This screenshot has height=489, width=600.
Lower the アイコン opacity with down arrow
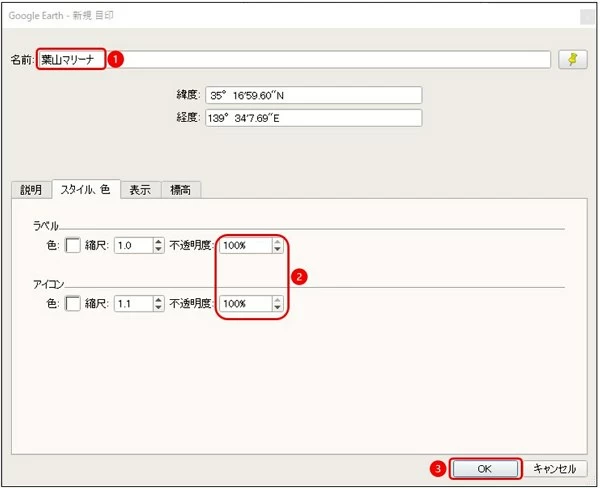coord(277,308)
